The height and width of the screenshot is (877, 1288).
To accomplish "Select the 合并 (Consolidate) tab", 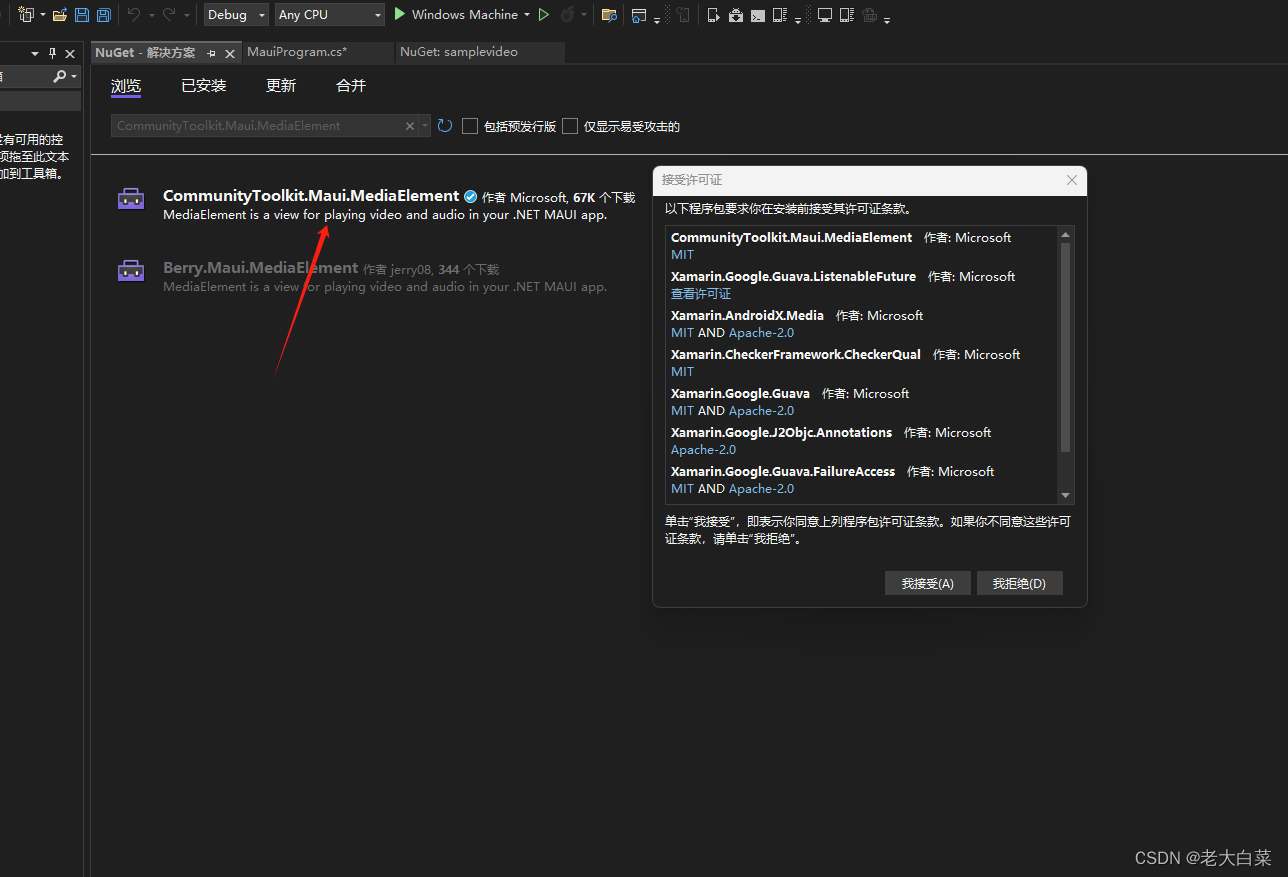I will click(351, 86).
